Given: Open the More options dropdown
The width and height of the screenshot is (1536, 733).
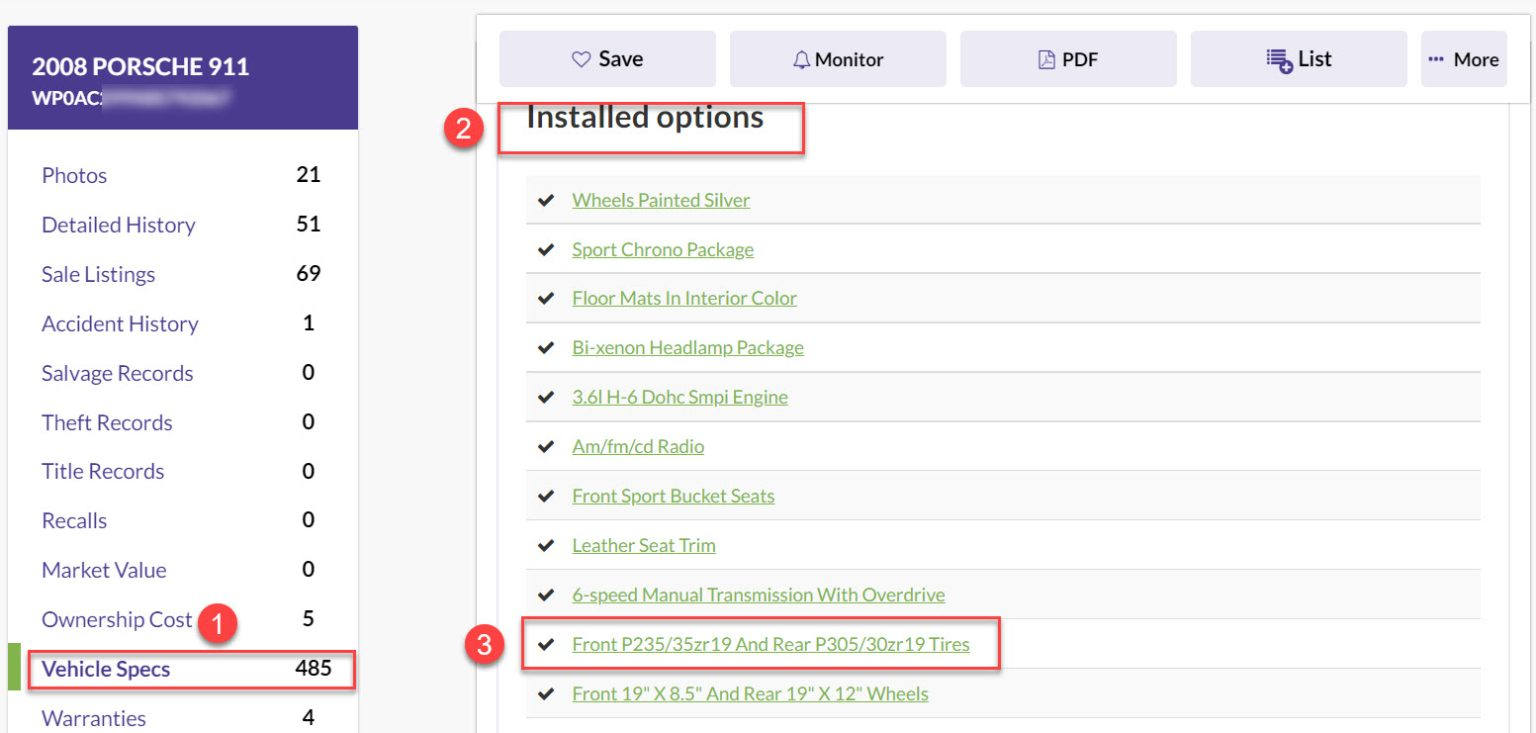Looking at the screenshot, I should click(1464, 60).
